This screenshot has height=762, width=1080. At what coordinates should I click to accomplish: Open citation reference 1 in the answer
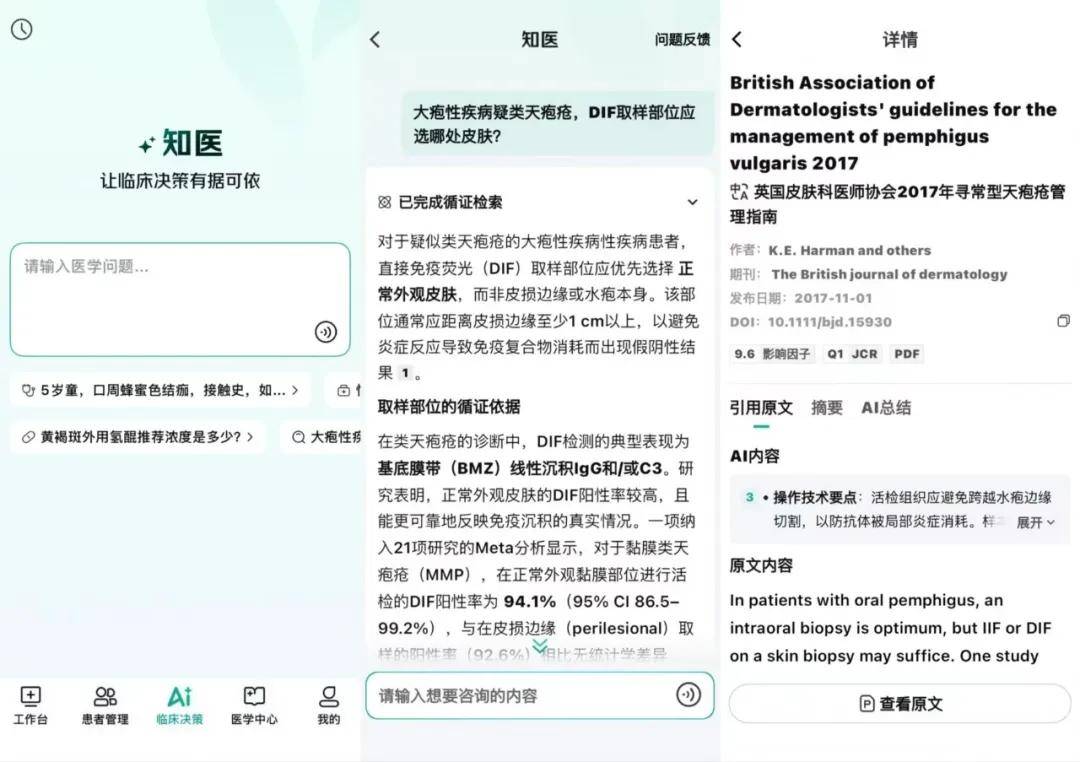[406, 373]
